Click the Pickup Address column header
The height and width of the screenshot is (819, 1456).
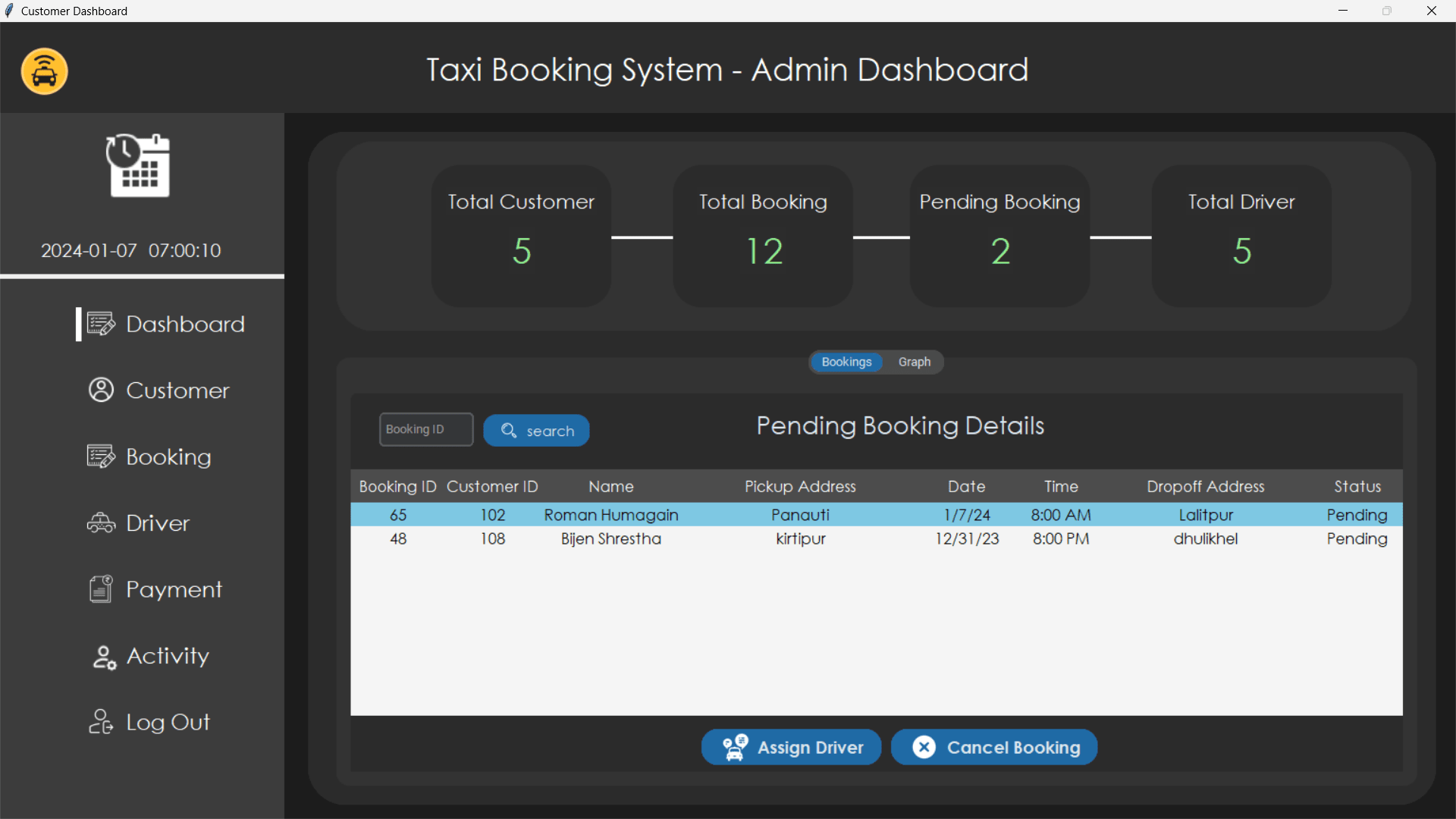click(800, 486)
